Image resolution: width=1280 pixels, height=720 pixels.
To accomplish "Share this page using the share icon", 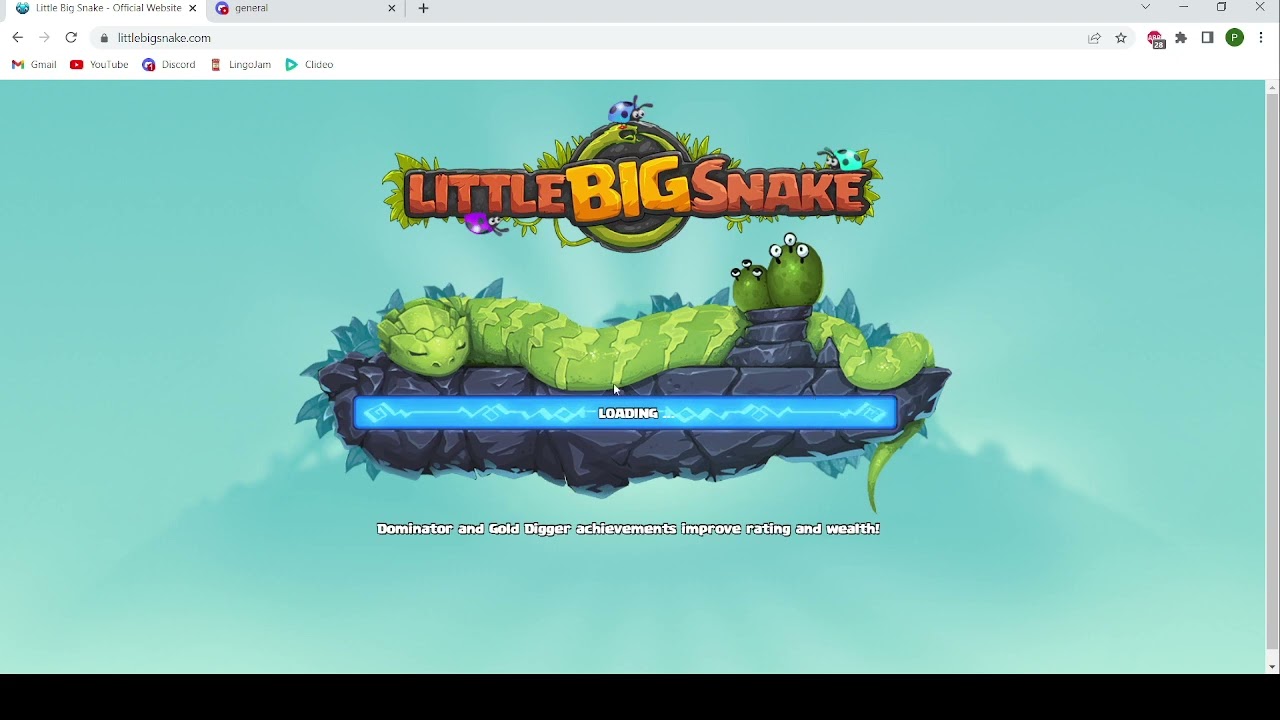I will click(1094, 38).
